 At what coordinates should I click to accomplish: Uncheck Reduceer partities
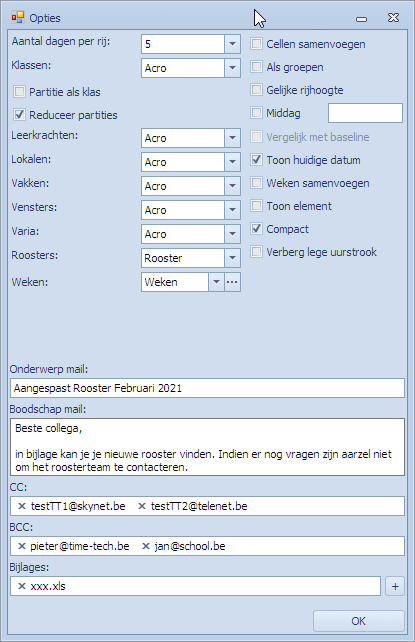pyautogui.click(x=19, y=114)
